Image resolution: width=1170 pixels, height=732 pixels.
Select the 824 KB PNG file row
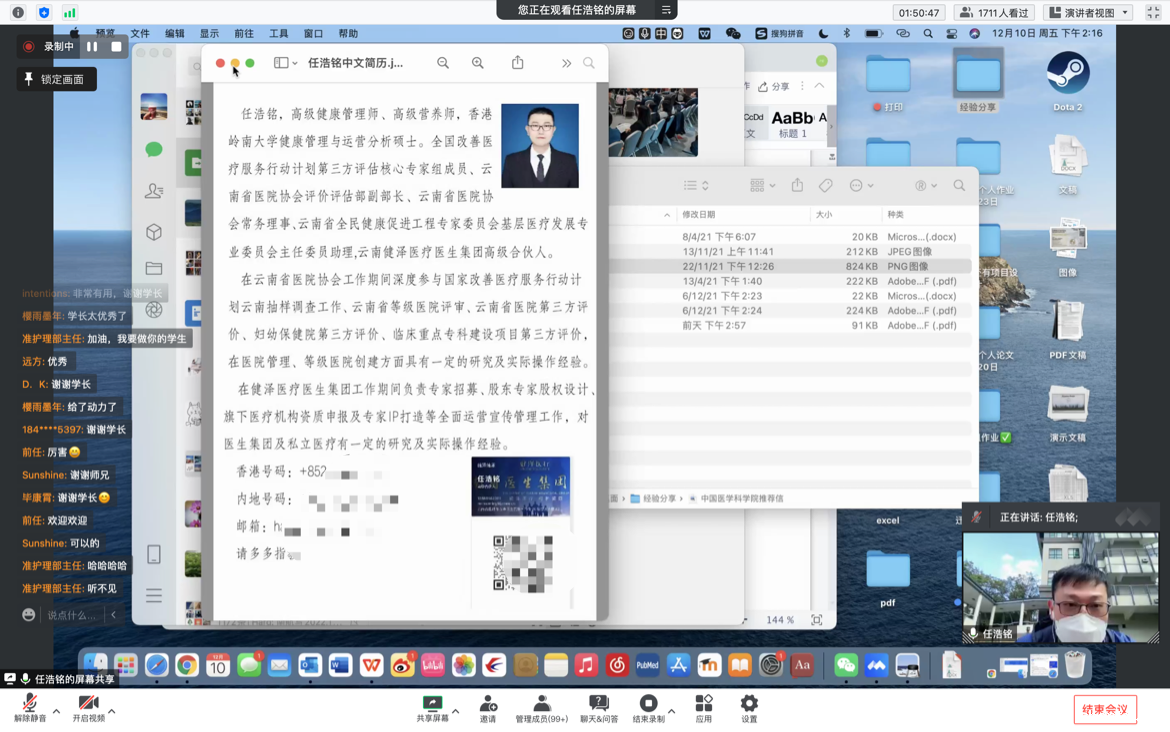790,267
